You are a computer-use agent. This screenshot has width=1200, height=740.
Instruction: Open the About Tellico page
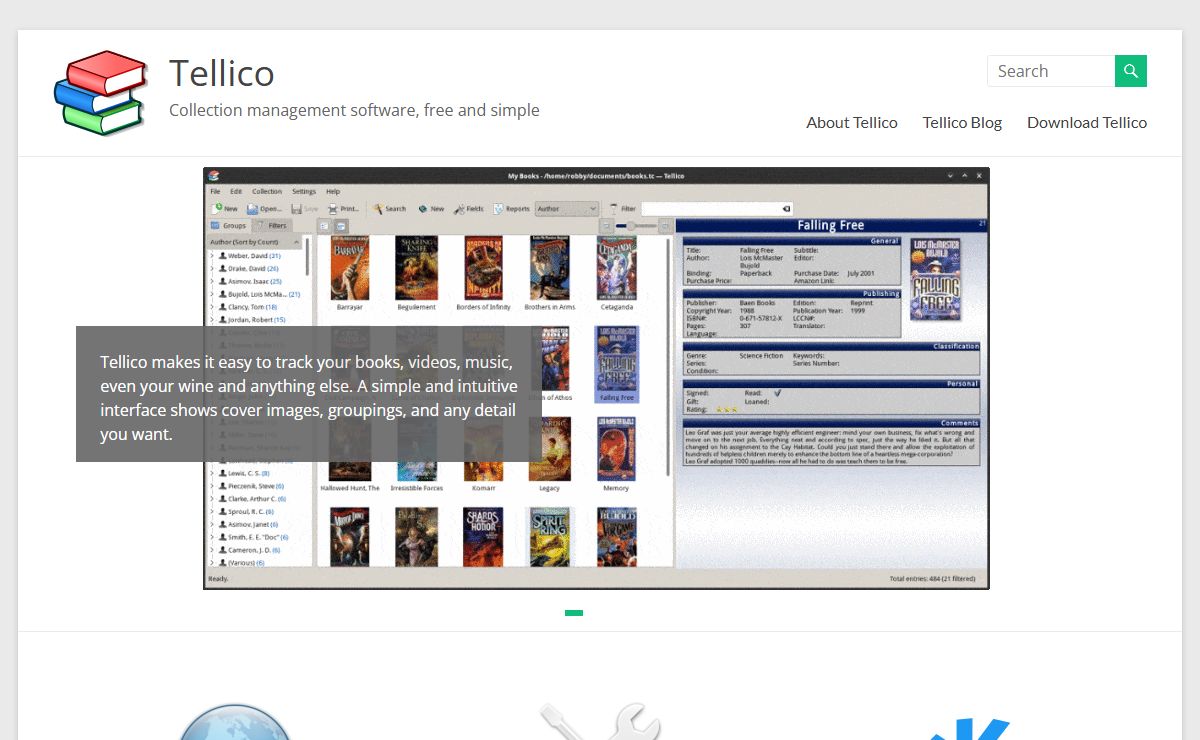tap(852, 122)
